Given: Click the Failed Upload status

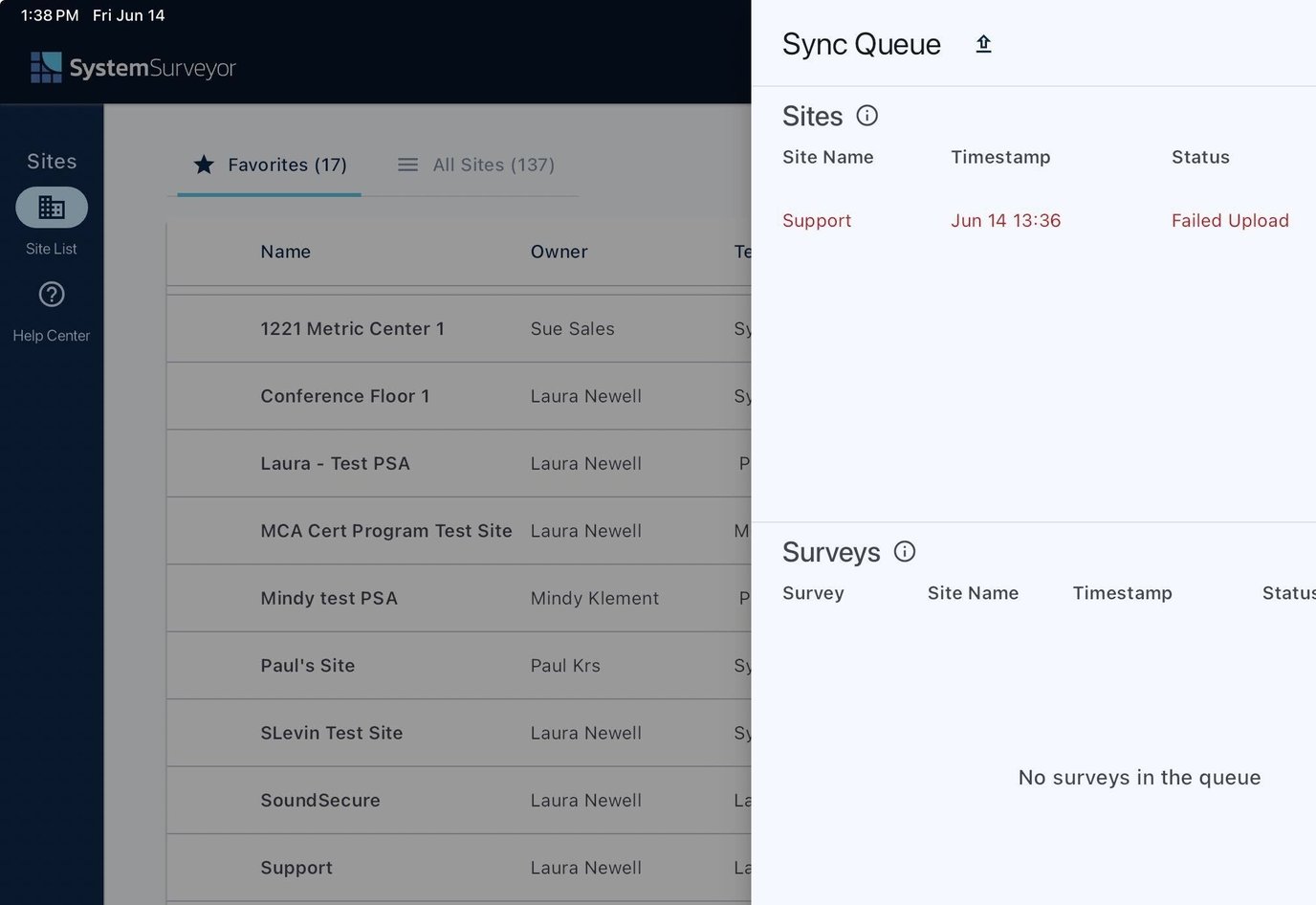Looking at the screenshot, I should [x=1230, y=220].
